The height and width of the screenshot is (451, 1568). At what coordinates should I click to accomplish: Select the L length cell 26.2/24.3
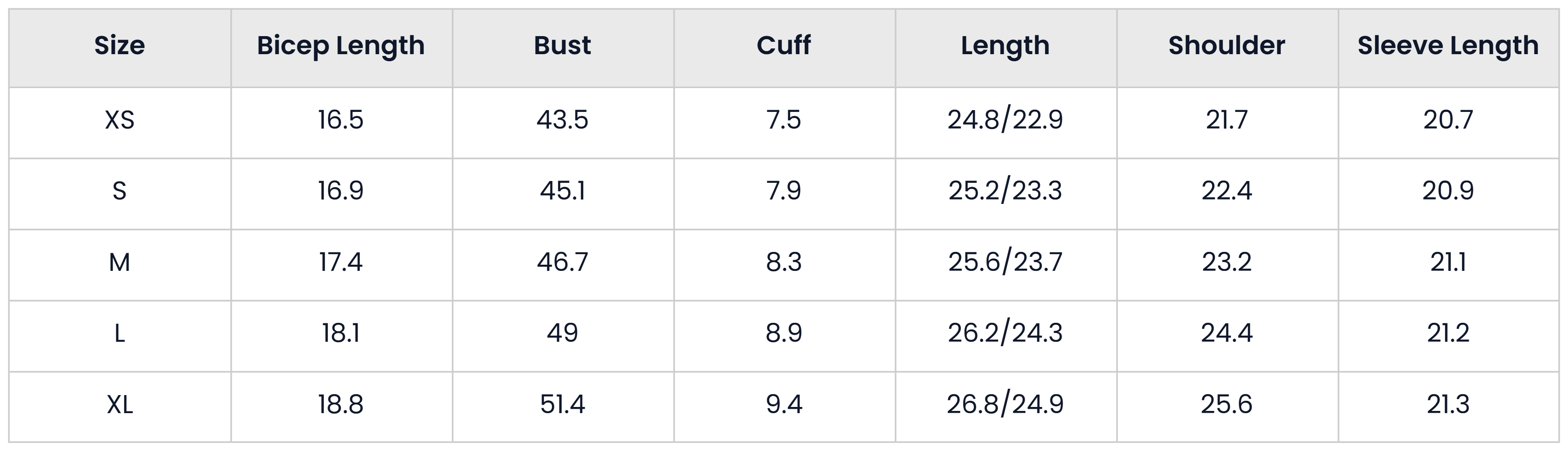(x=1005, y=333)
